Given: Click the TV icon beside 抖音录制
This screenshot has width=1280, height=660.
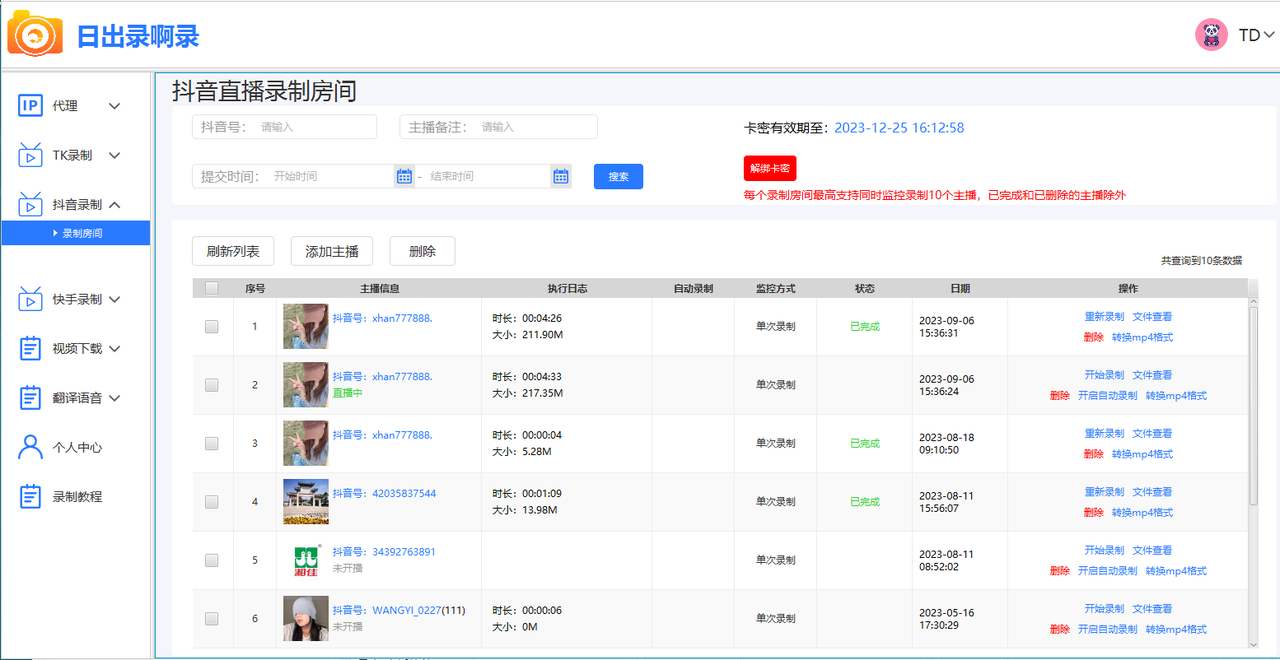Looking at the screenshot, I should point(31,204).
